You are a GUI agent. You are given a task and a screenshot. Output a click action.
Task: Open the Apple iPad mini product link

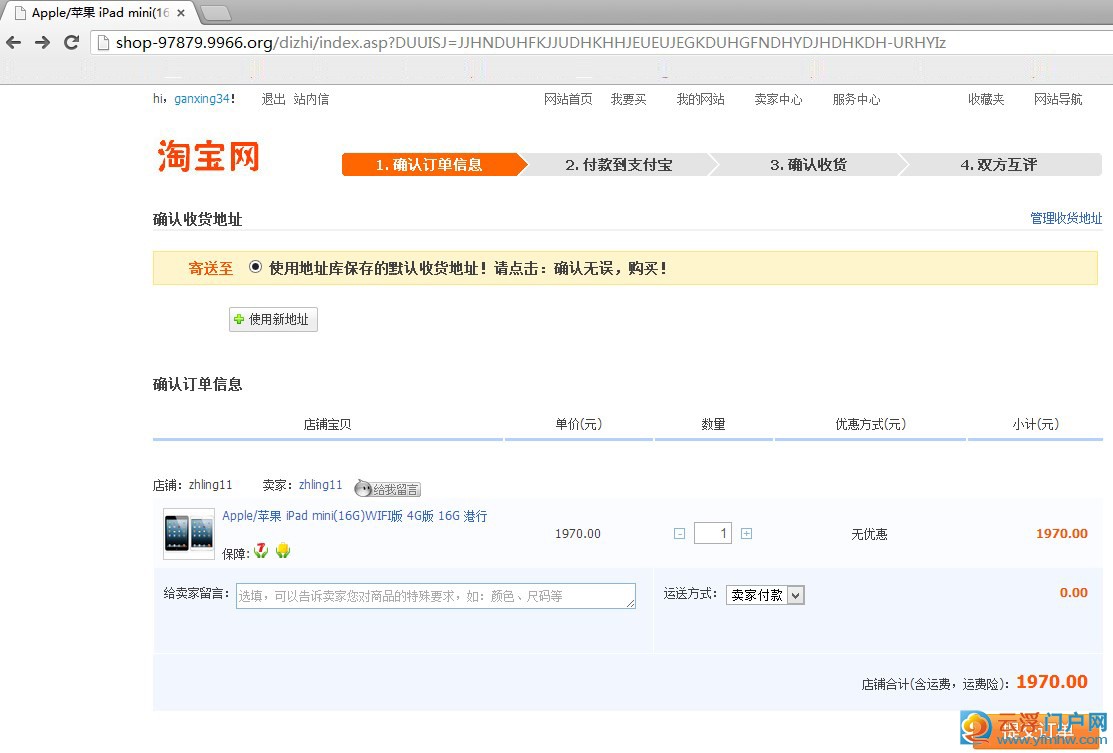coord(352,515)
